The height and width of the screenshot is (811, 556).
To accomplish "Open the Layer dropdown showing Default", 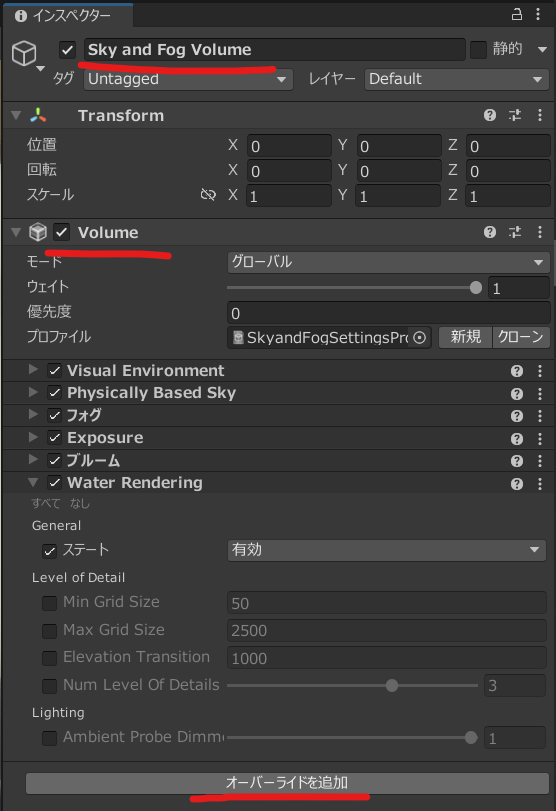I will tap(457, 79).
